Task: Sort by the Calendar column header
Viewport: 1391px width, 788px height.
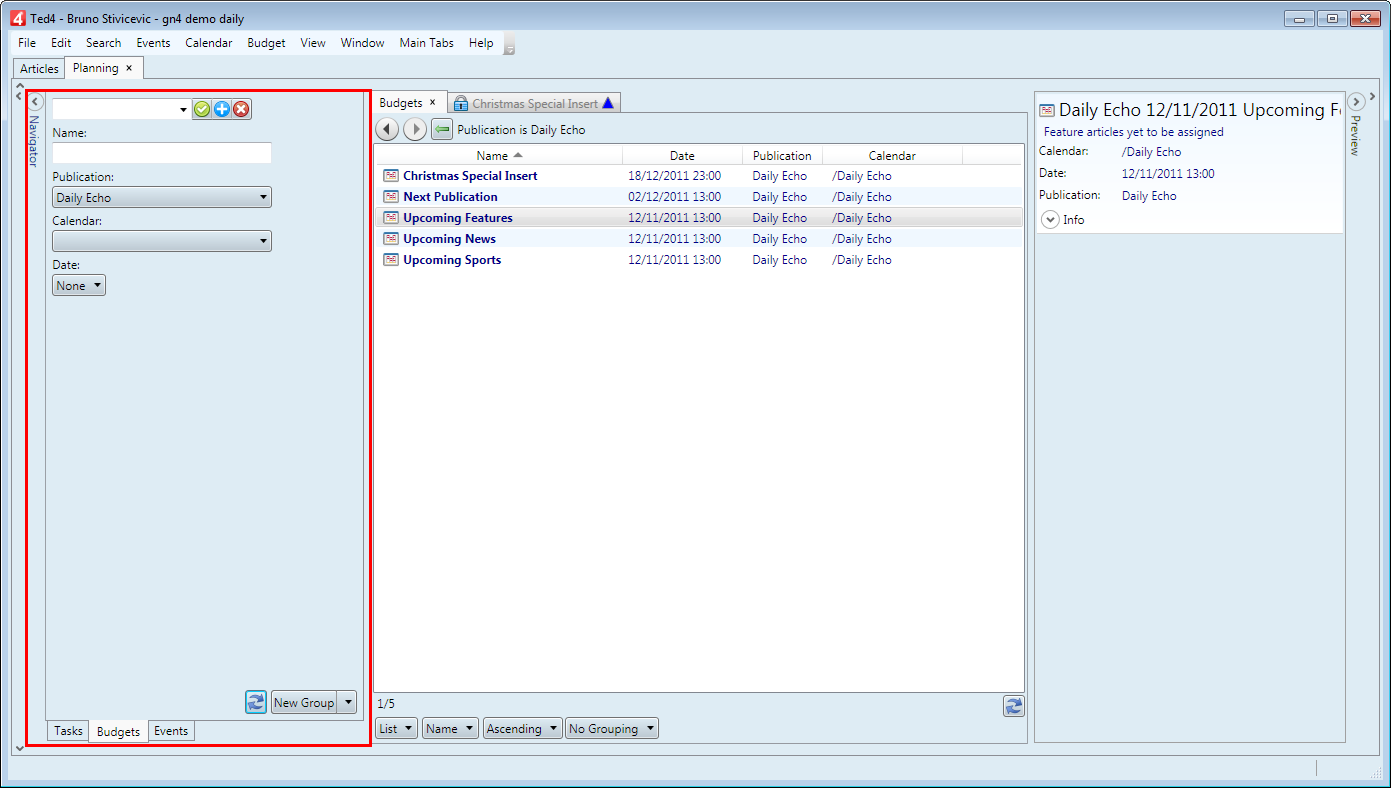Action: [892, 155]
